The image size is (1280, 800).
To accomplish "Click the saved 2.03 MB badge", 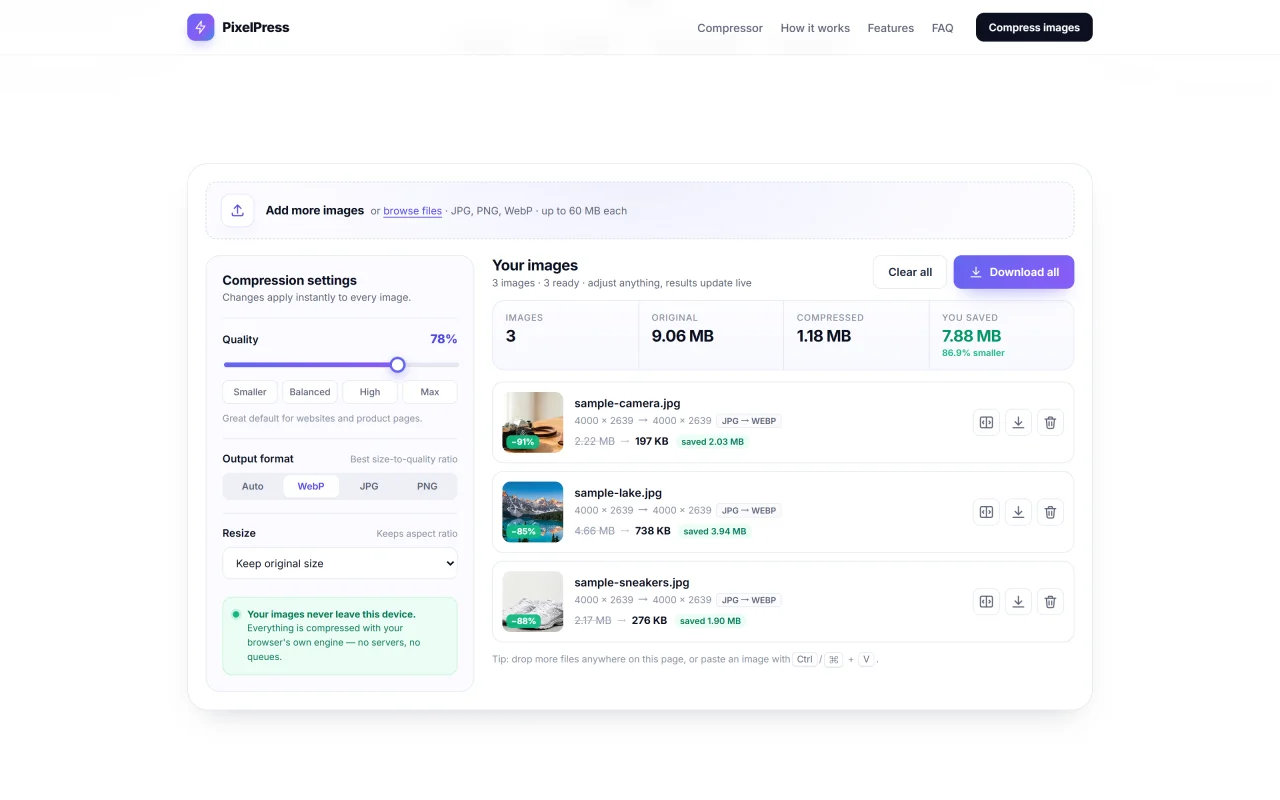I will click(x=712, y=442).
